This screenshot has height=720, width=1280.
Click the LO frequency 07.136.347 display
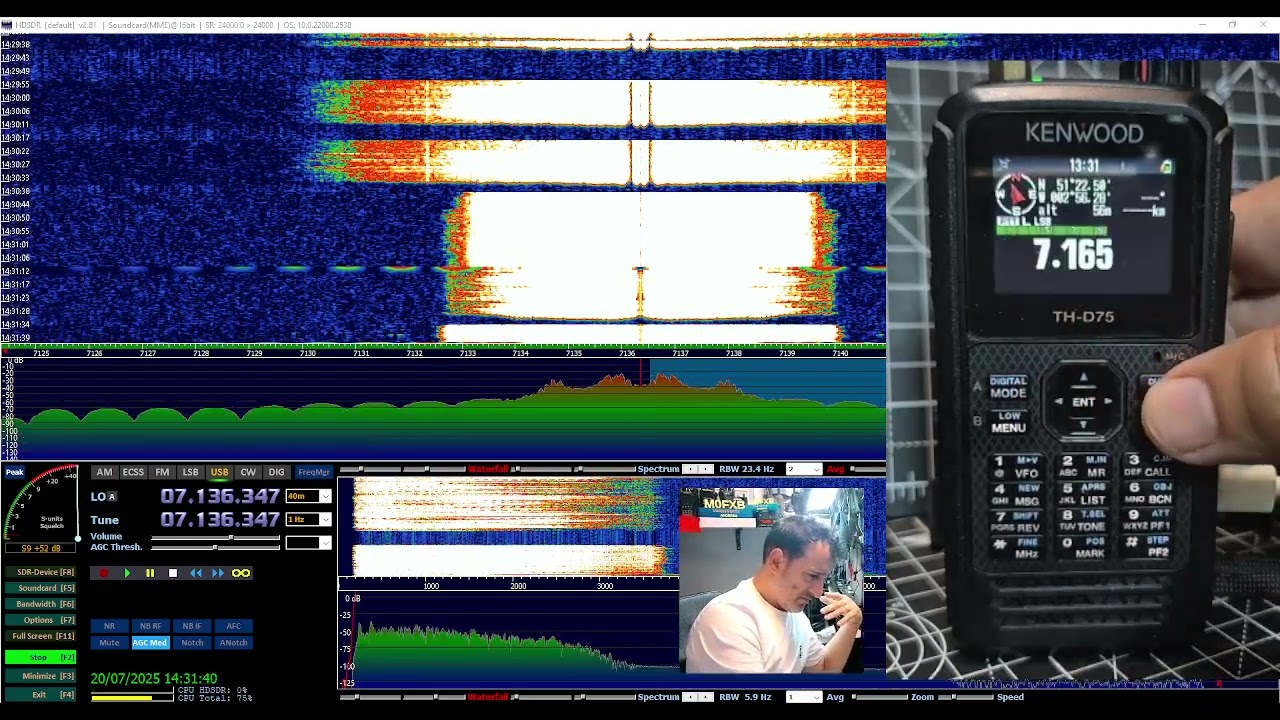220,496
